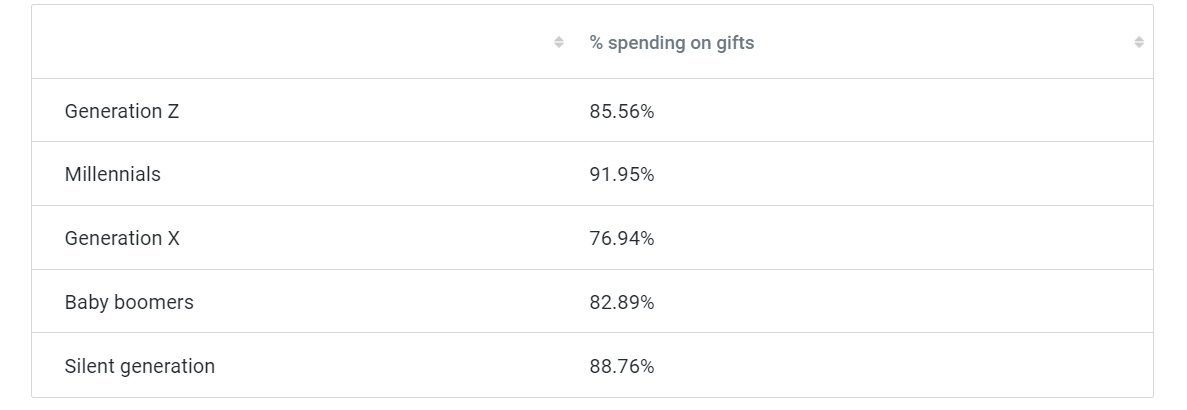Select the Silent generation row label
The height and width of the screenshot is (410, 1187).
(139, 366)
